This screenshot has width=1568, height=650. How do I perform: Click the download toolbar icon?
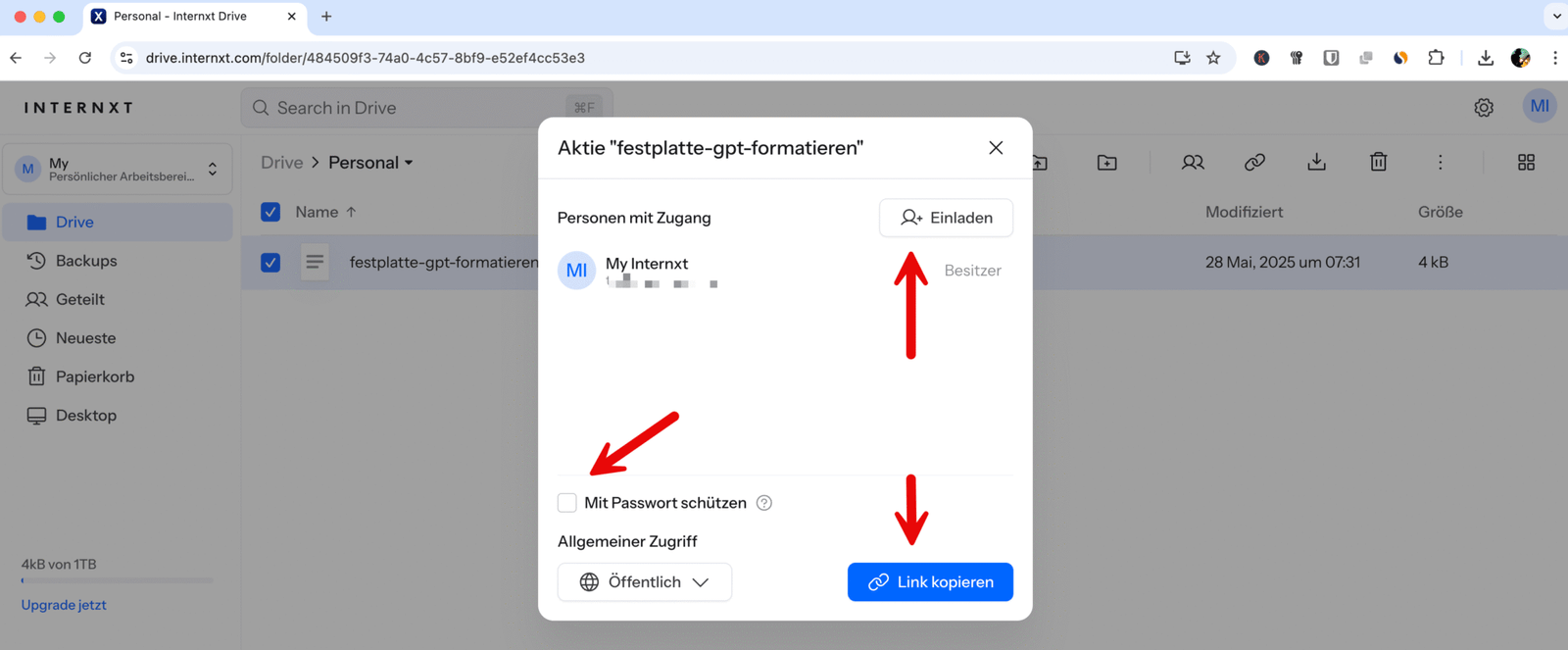[x=1316, y=162]
